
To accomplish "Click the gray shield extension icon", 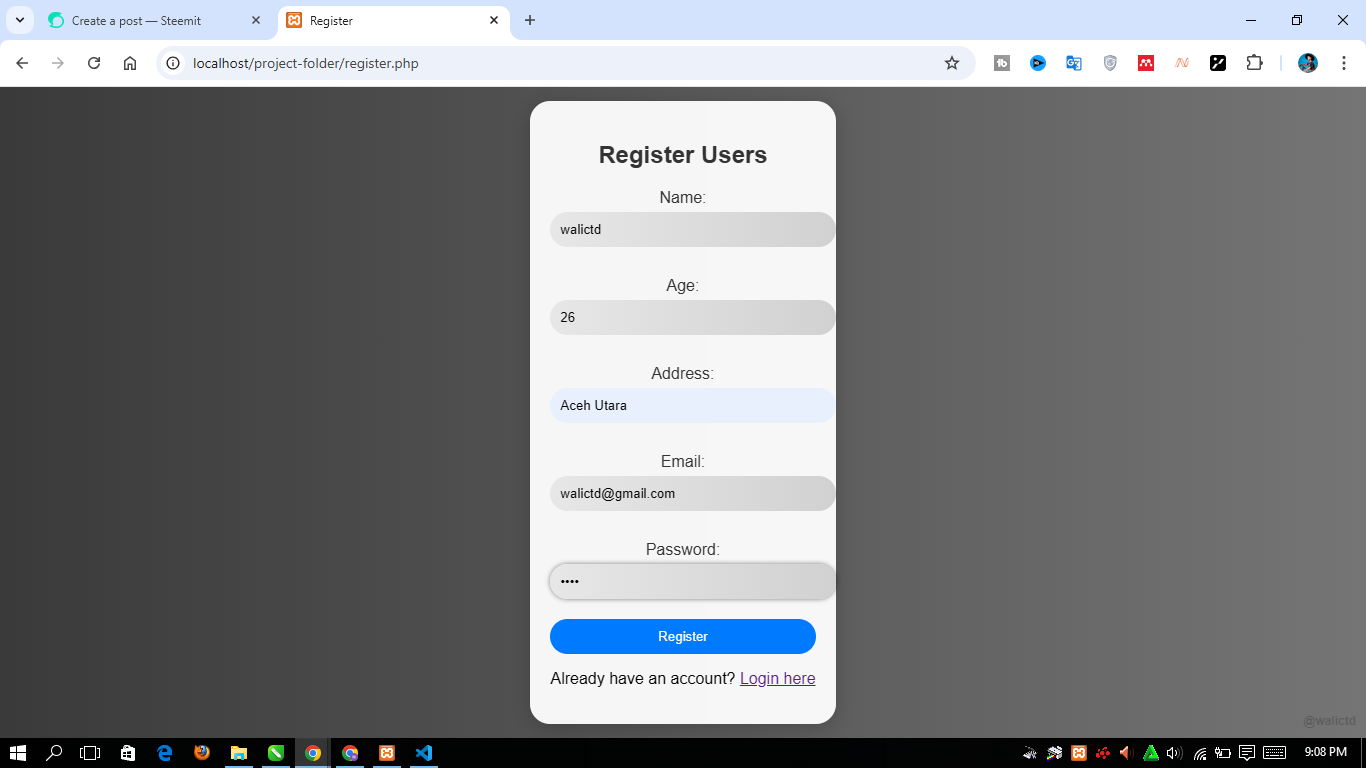I will click(1110, 63).
